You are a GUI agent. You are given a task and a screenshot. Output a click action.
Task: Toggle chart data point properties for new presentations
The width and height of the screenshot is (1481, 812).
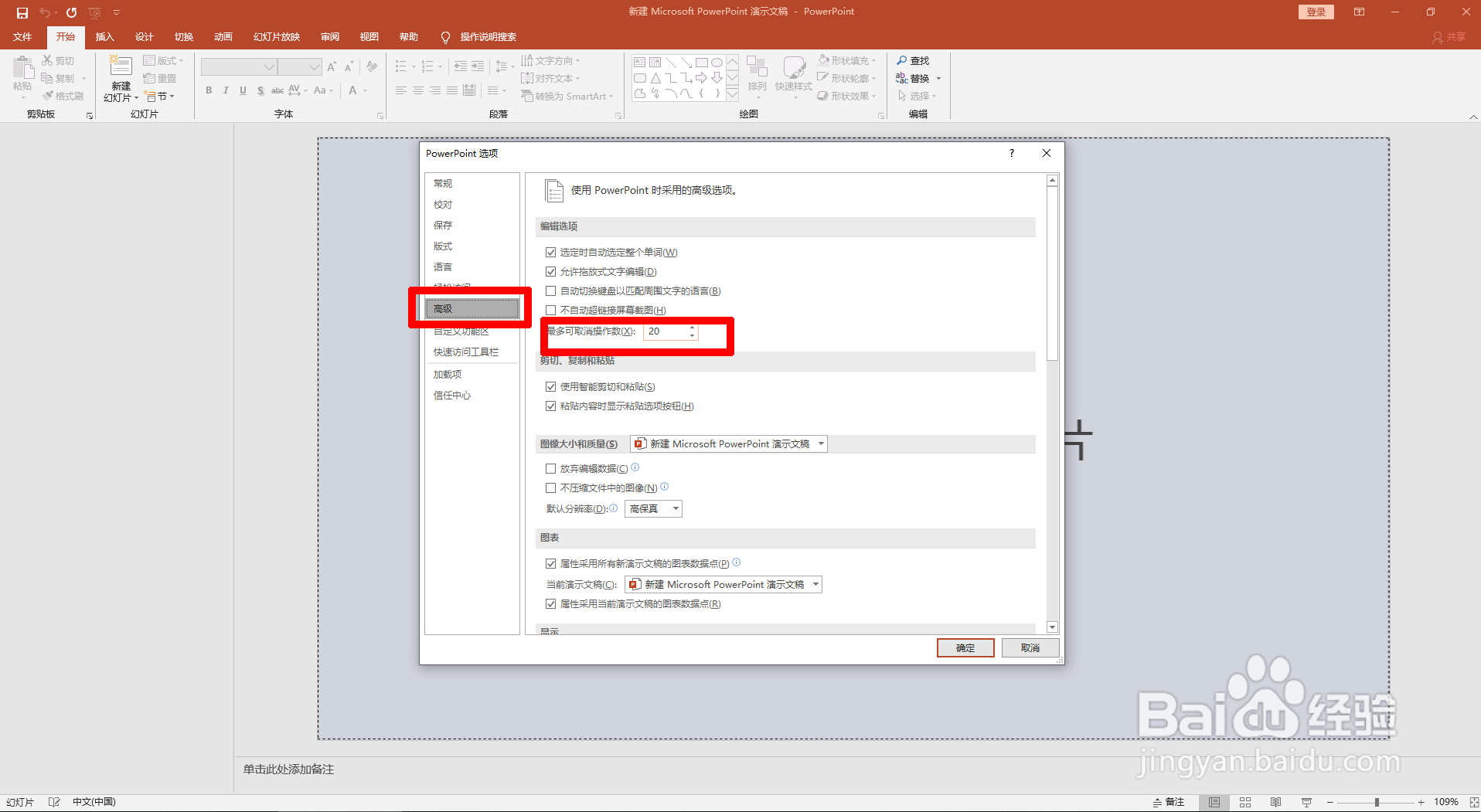click(x=551, y=564)
